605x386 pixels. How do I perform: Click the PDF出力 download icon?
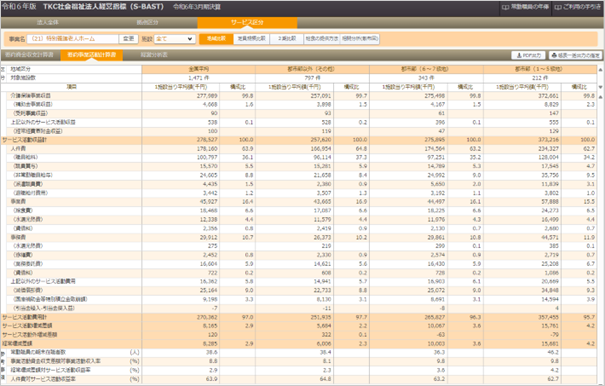(x=519, y=56)
